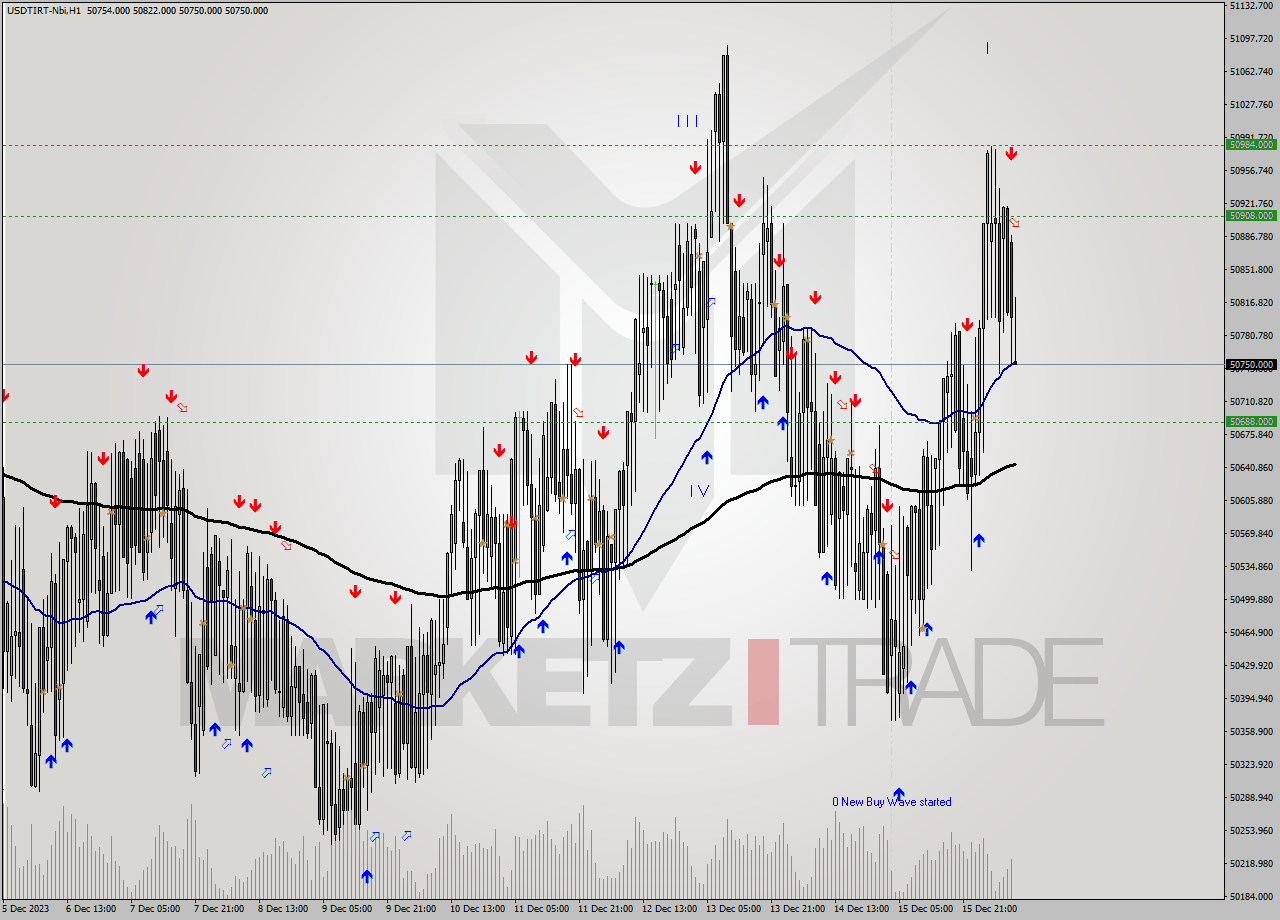Click the 12 Dec 13:00 time label
Viewport: 1280px width, 920px height.
669,909
